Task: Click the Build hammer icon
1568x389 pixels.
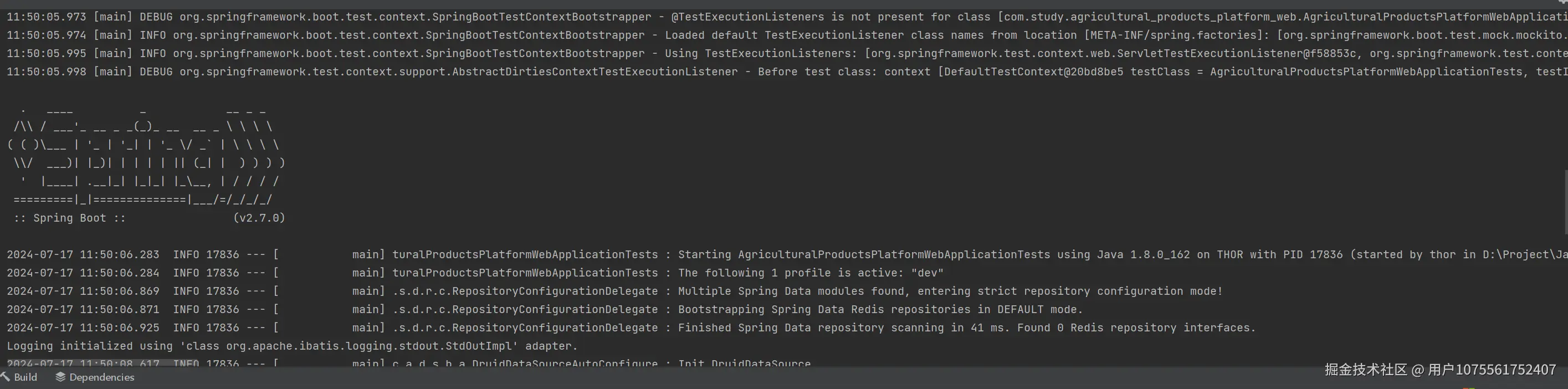Action: point(5,377)
